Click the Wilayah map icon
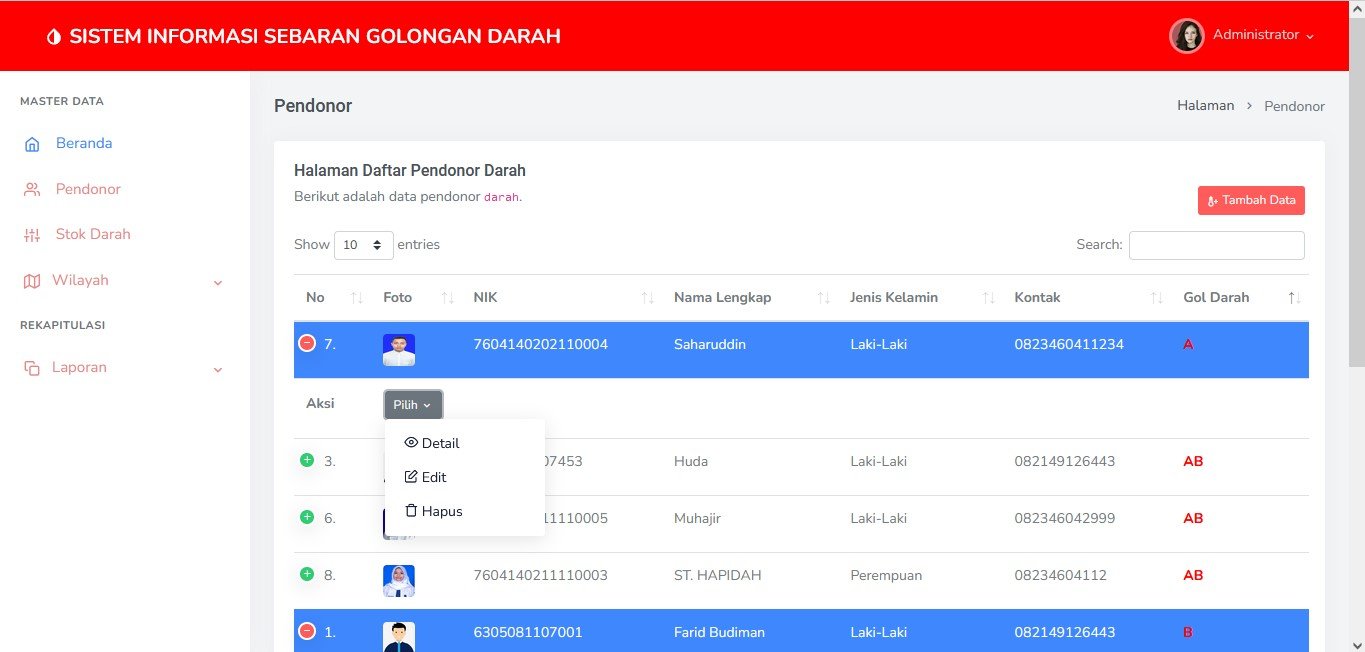The width and height of the screenshot is (1365, 652). pyautogui.click(x=32, y=281)
